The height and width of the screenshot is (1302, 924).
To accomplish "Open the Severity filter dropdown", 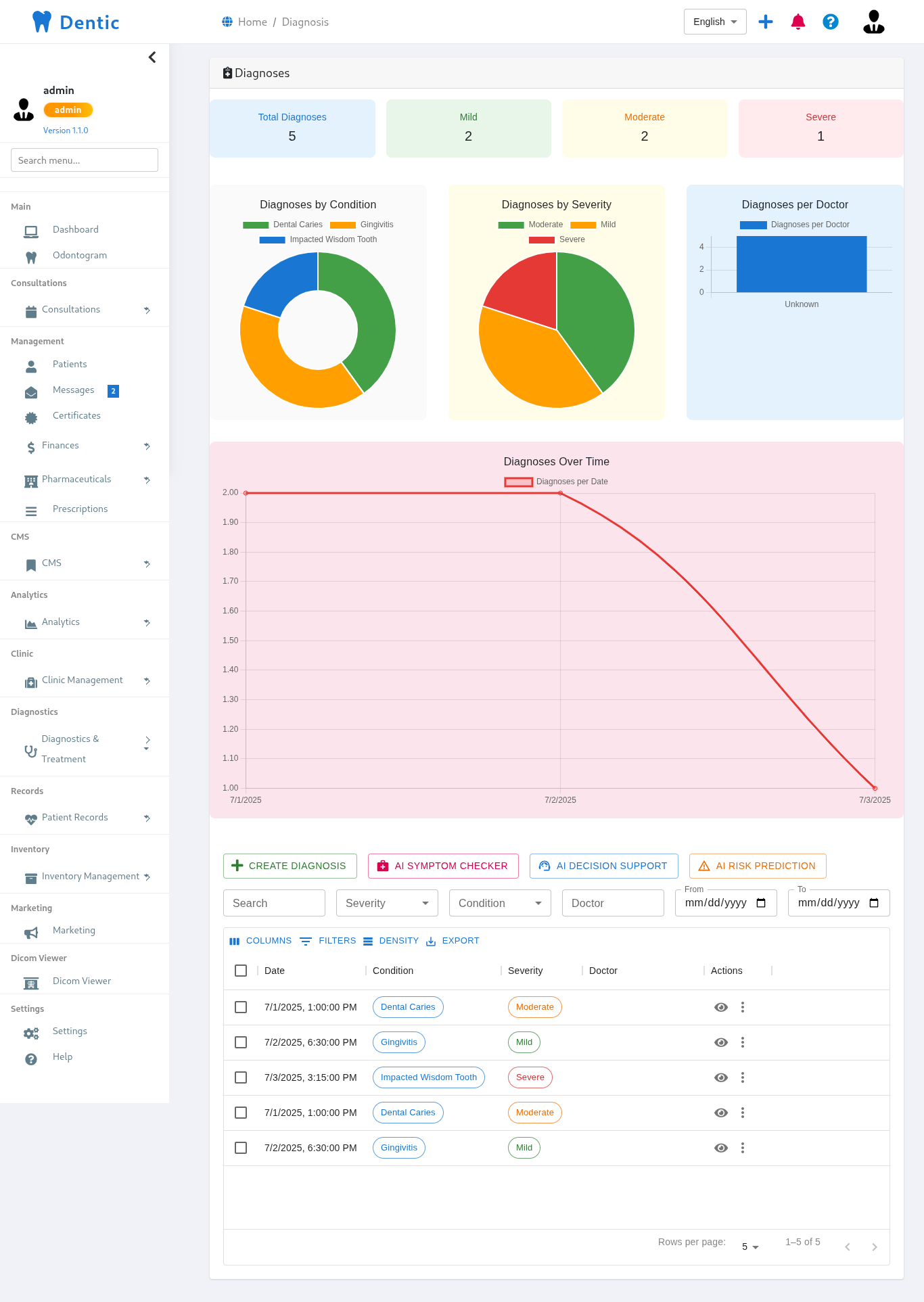I will click(x=387, y=903).
